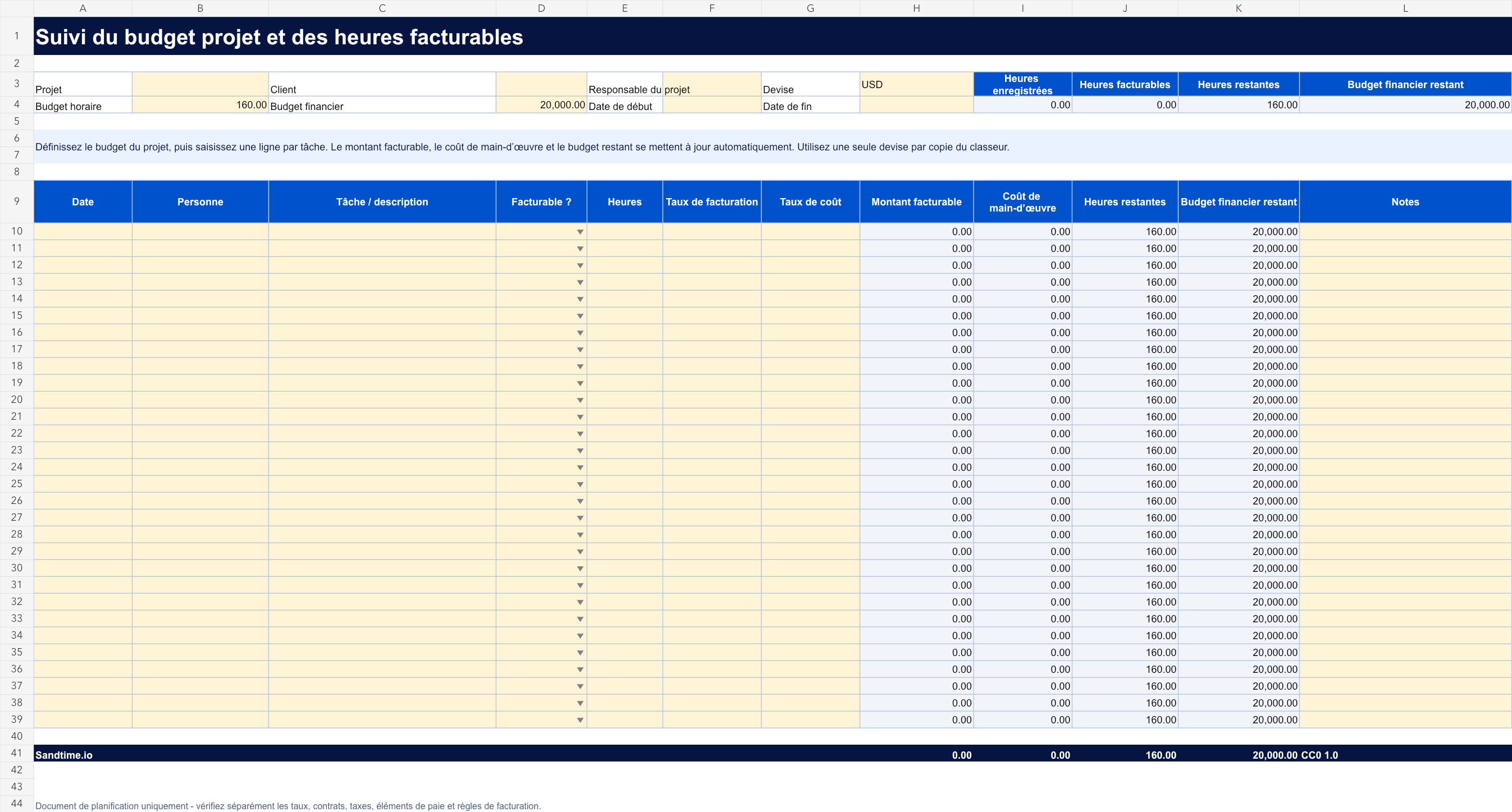
Task: Click the Facturable ? header cell
Action: 541,202
